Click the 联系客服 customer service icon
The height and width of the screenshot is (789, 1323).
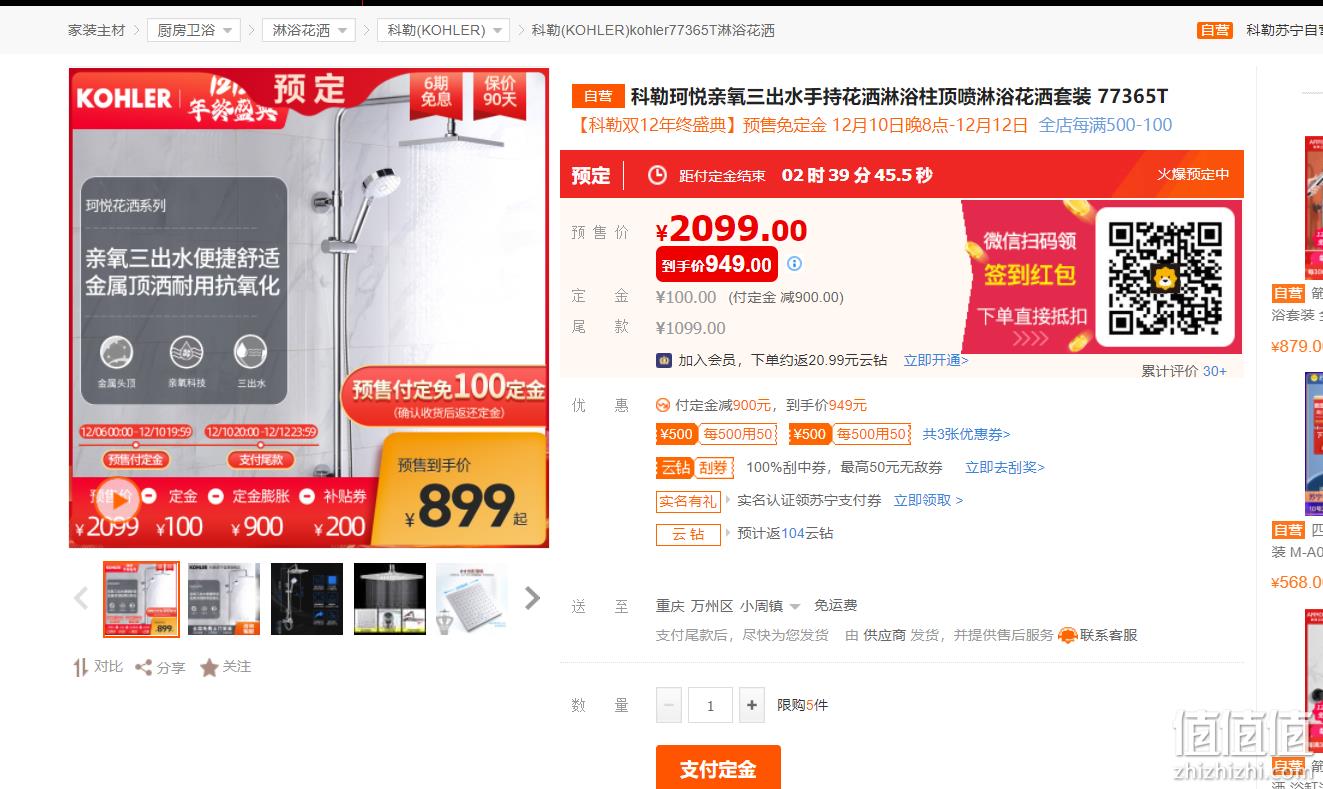pos(1068,635)
